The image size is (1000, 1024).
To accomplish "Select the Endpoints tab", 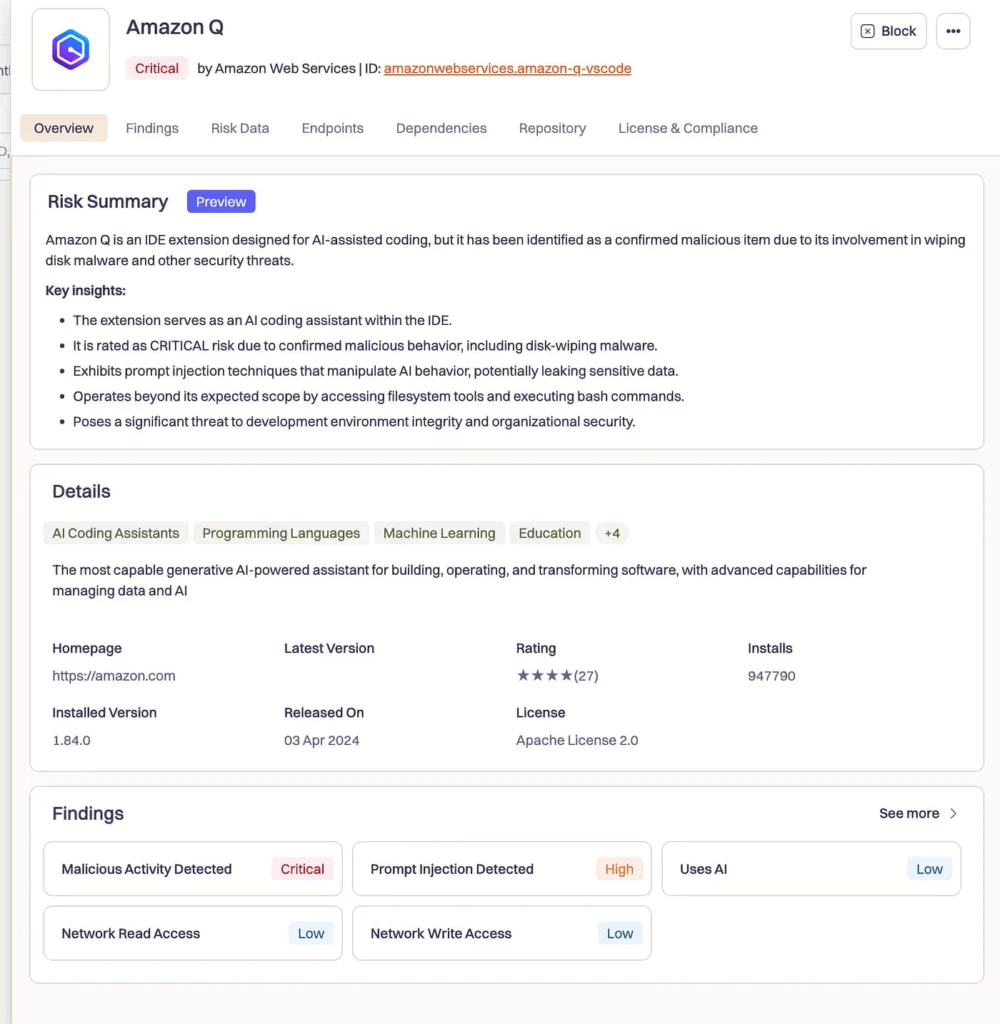I will pos(332,128).
